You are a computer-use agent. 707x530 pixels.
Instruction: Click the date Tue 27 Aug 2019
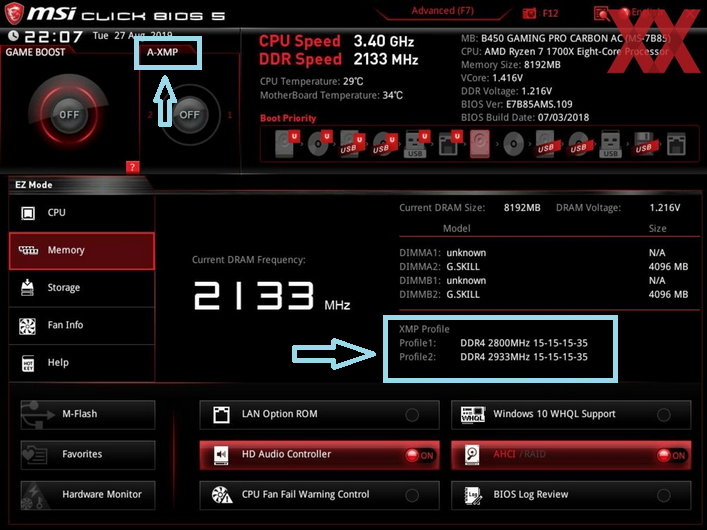pyautogui.click(x=133, y=36)
